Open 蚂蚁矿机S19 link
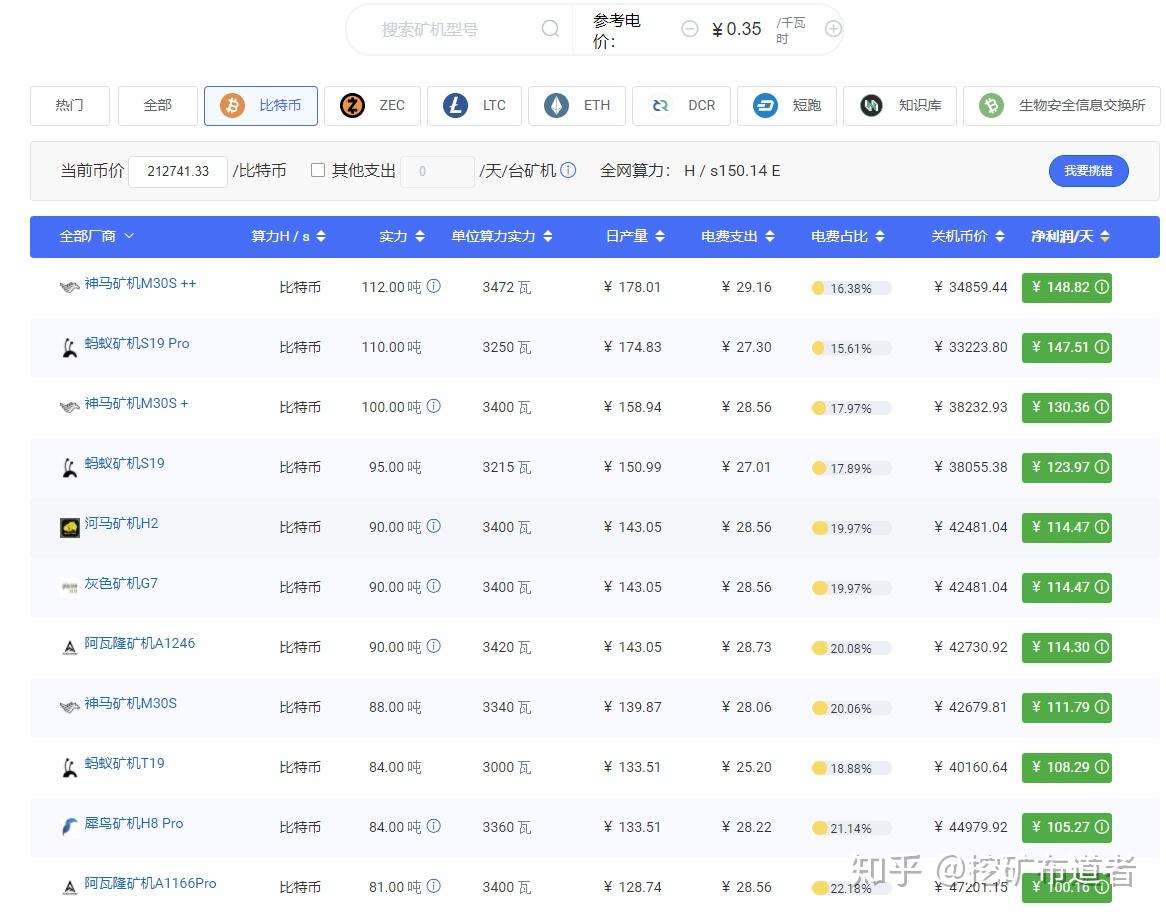Viewport: 1166px width, 918px height. click(x=124, y=463)
